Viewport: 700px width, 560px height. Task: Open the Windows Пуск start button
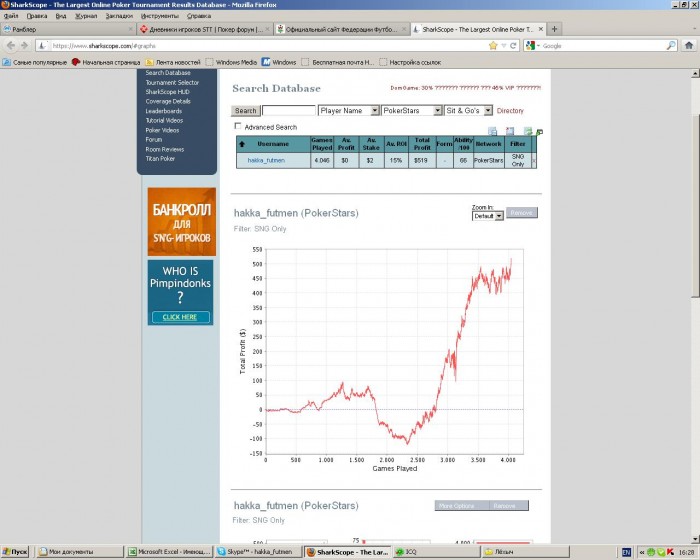coord(15,552)
